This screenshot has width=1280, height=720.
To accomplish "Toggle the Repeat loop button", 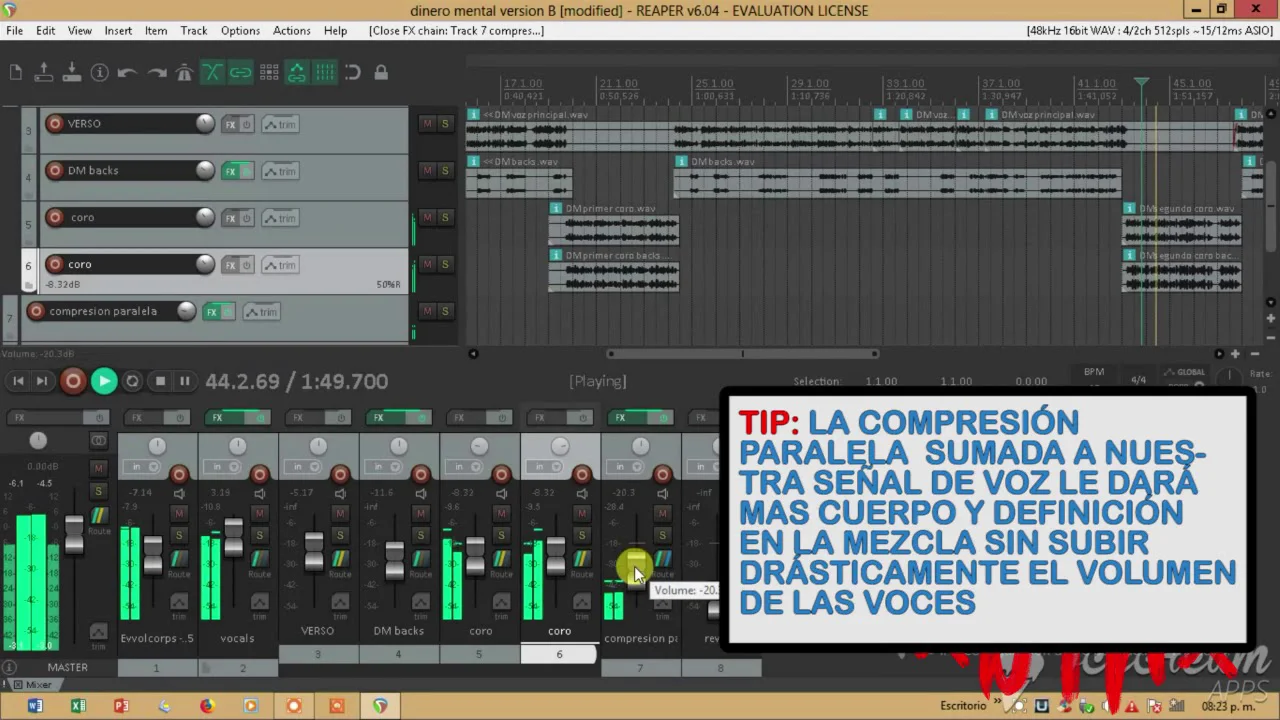I will 132,381.
